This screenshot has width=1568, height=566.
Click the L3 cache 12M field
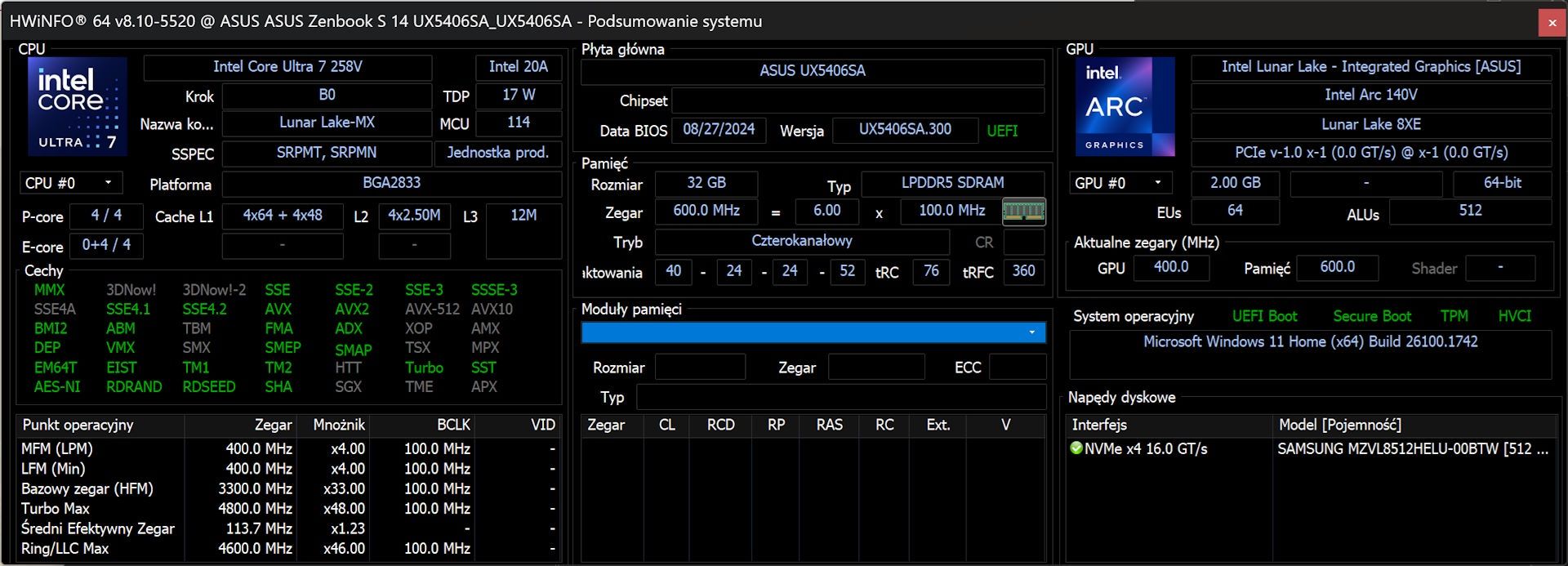coord(523,230)
